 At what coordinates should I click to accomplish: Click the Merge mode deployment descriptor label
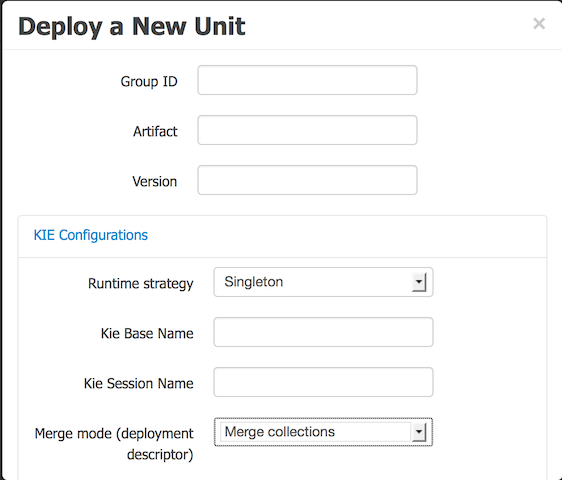point(114,444)
